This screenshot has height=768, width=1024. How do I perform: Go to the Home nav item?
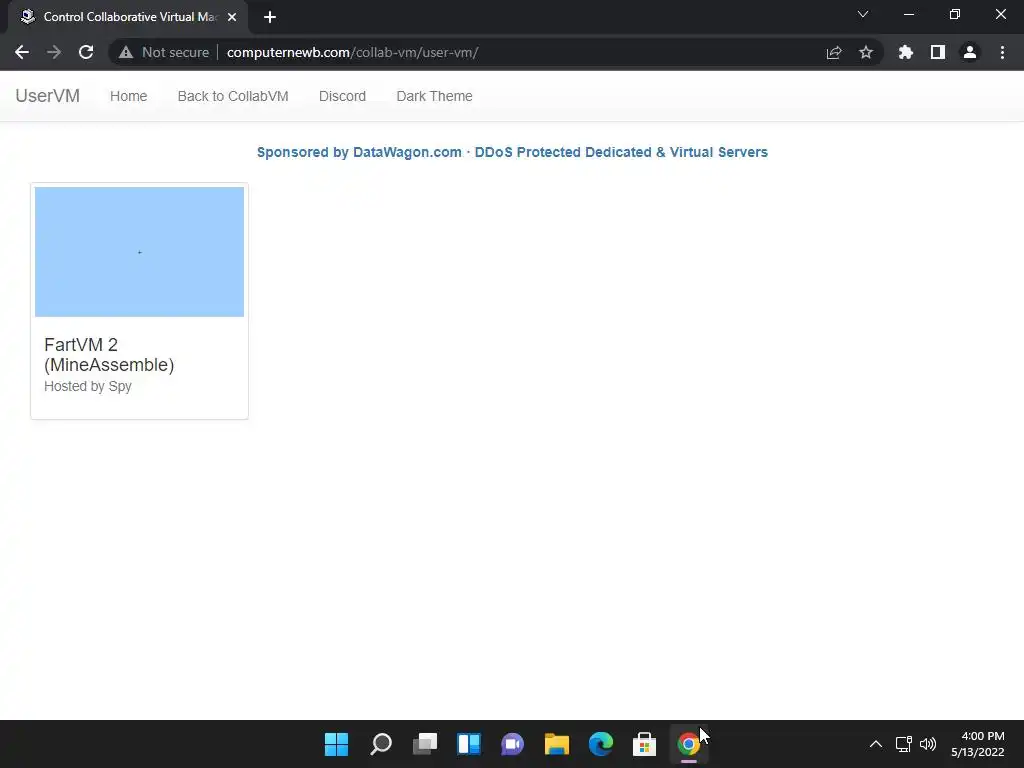click(129, 96)
